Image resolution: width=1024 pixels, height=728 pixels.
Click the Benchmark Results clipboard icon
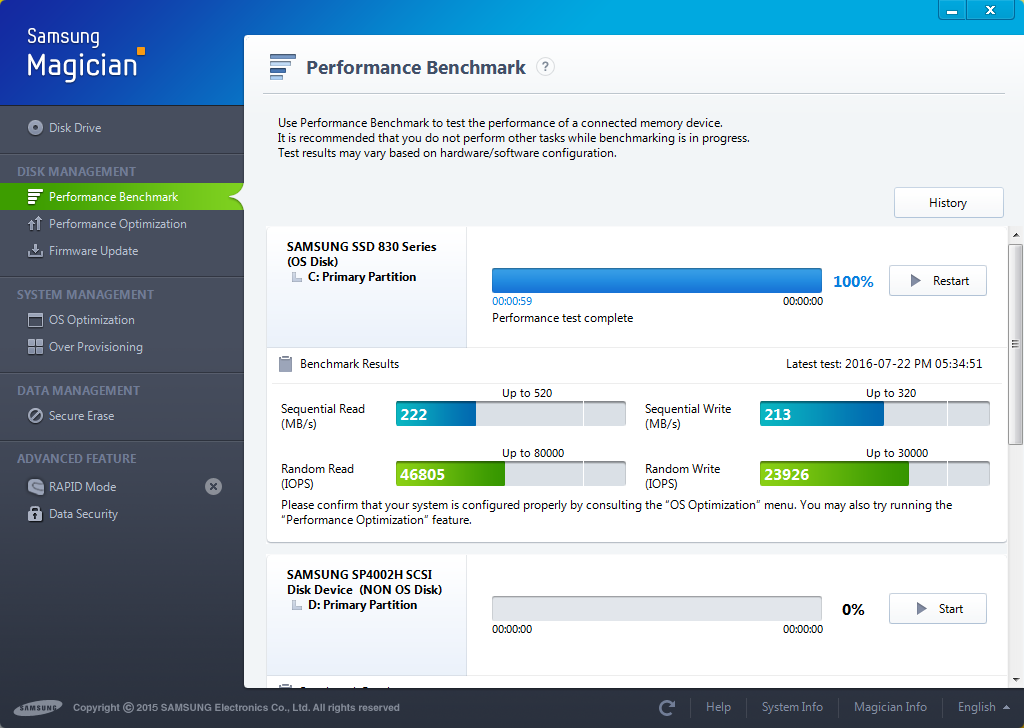[285, 364]
